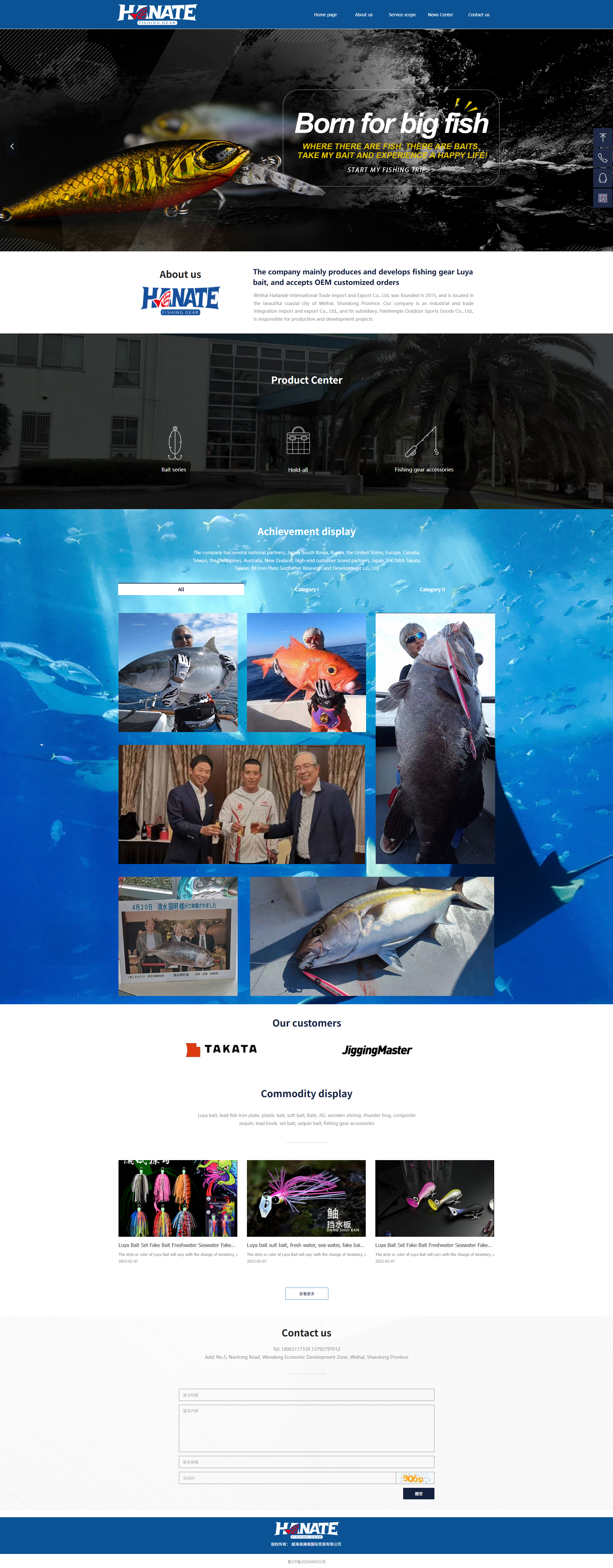Click the view more products button

(306, 1294)
